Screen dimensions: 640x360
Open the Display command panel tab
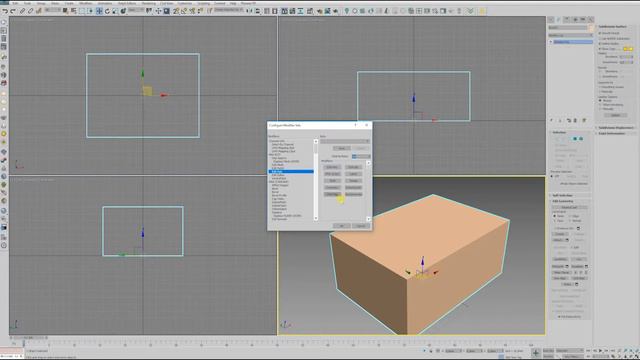click(583, 19)
